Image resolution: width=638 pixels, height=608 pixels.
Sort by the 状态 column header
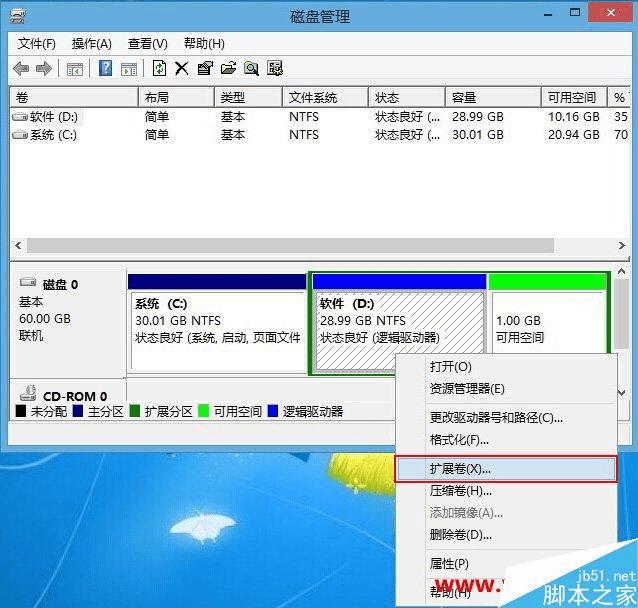click(407, 97)
